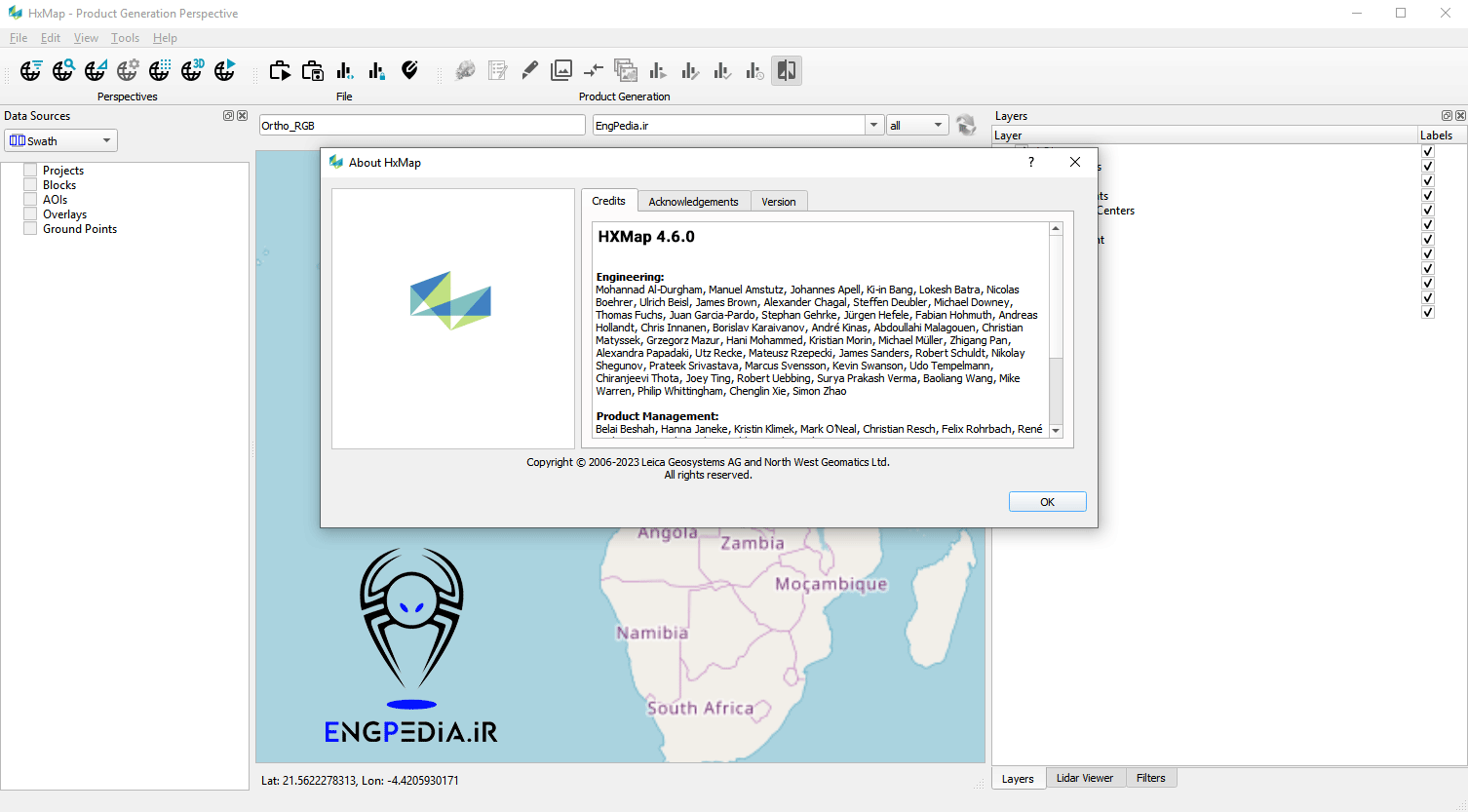1468x812 pixels.
Task: Check the Blocks checkbox
Action: [x=30, y=184]
